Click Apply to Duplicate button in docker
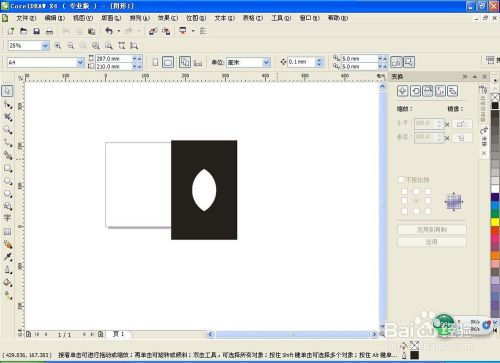Screen dimensions: 500x363 [432, 229]
